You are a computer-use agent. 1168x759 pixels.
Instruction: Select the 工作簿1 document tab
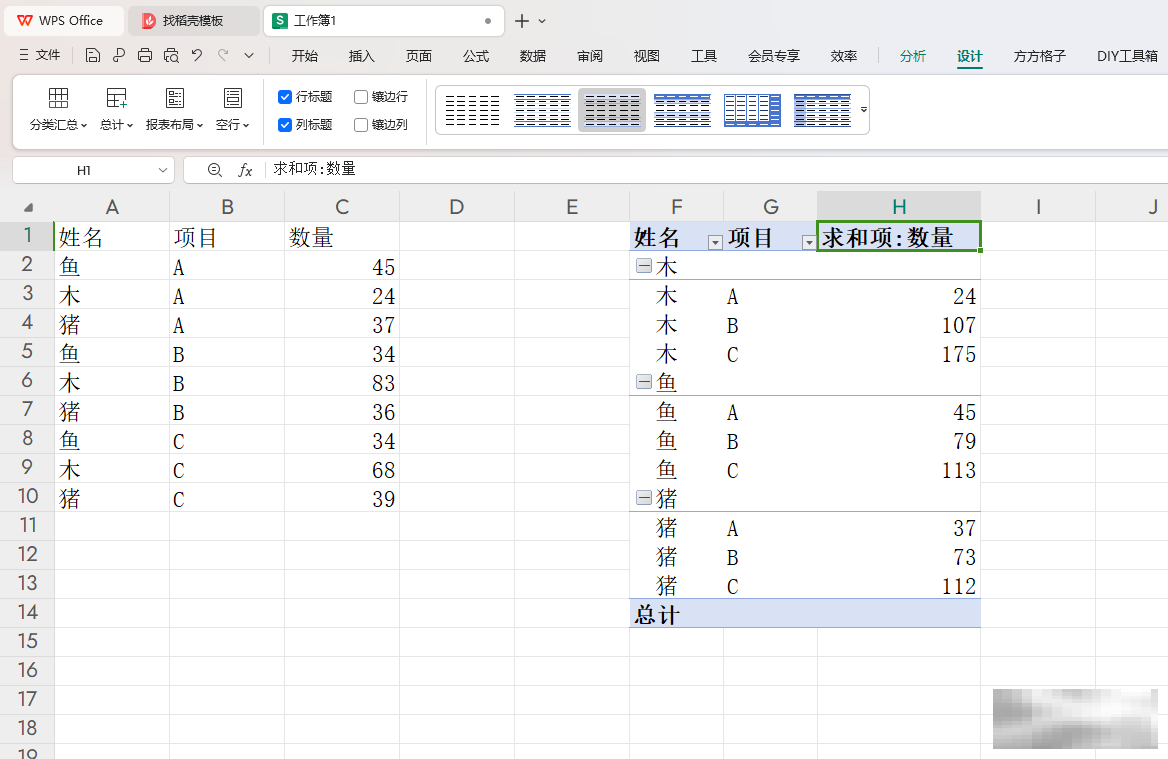pos(383,21)
